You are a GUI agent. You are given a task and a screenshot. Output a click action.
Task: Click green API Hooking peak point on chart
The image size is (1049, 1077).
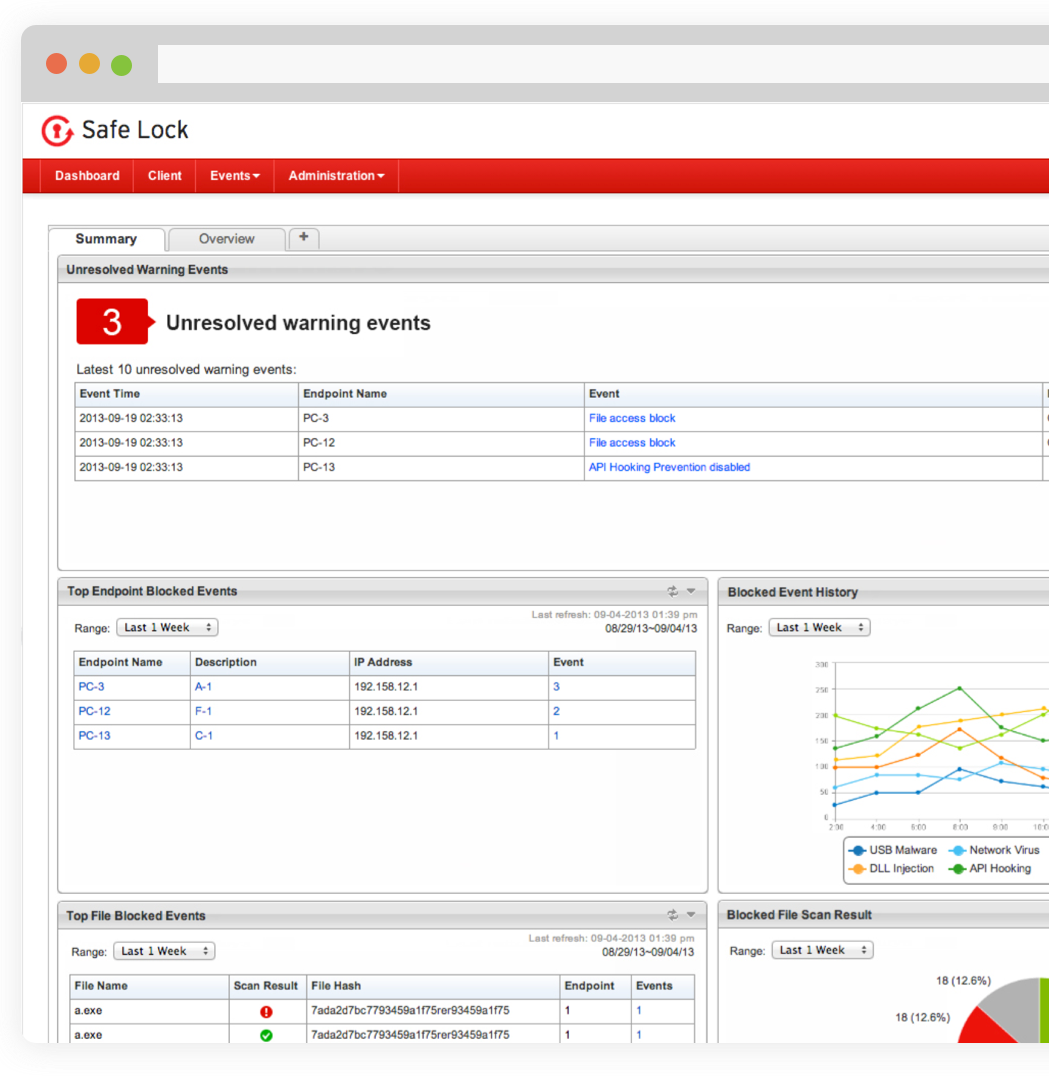pos(960,688)
